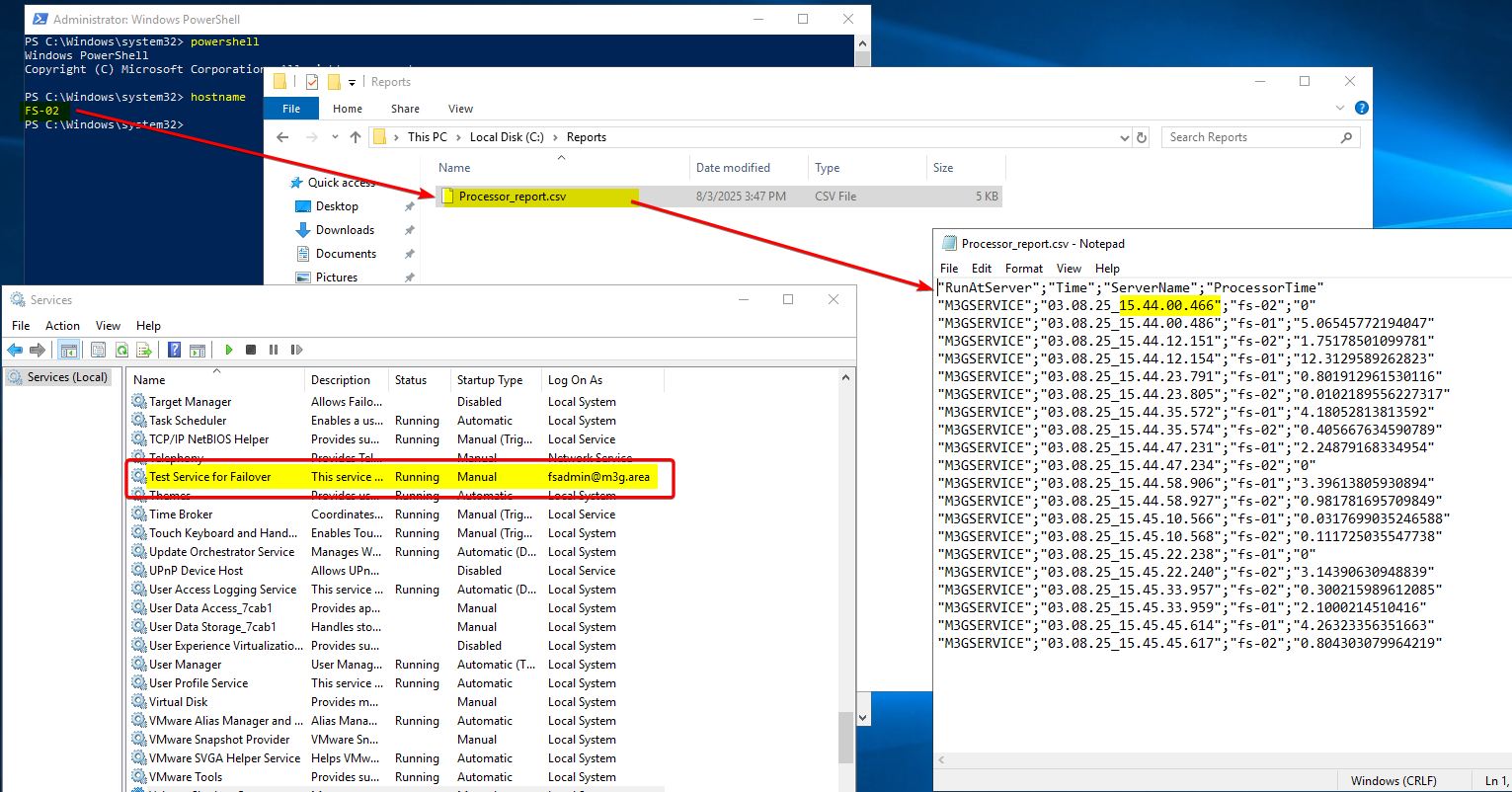Image resolution: width=1512 pixels, height=792 pixels.
Task: Open Recent locations dropdown in Explorer
Action: [334, 137]
